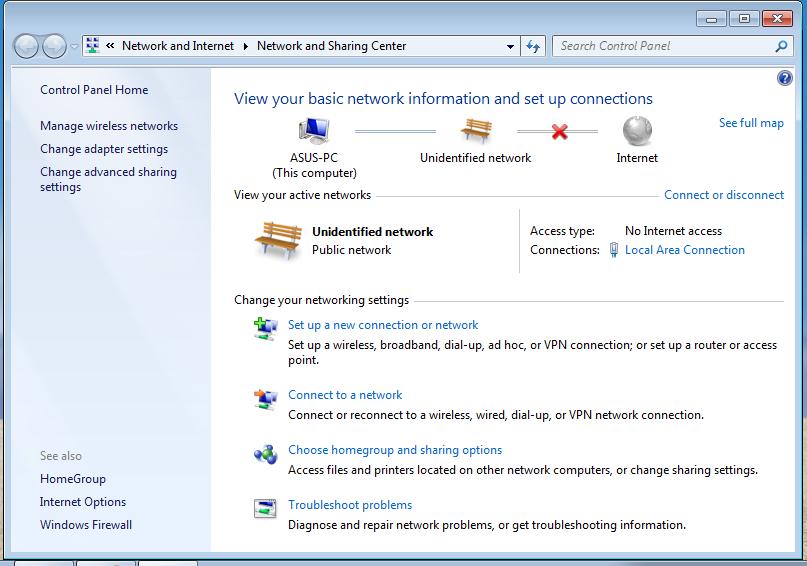The width and height of the screenshot is (807, 566).
Task: Open Help via the question mark icon
Action: tap(784, 78)
